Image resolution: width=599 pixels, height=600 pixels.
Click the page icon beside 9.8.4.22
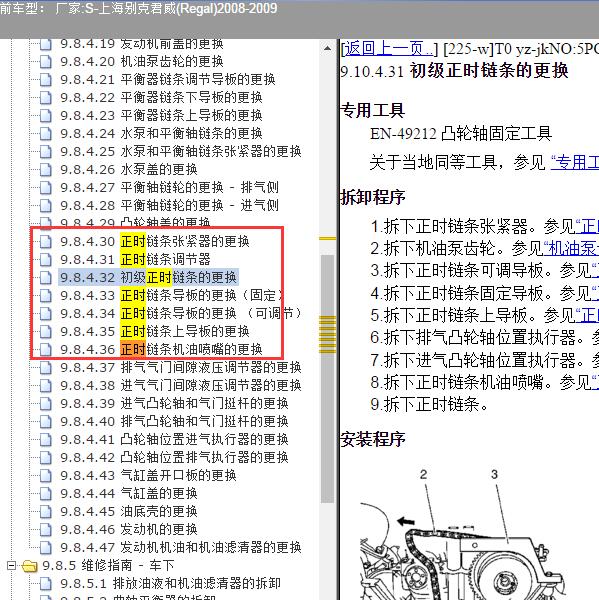click(46, 98)
